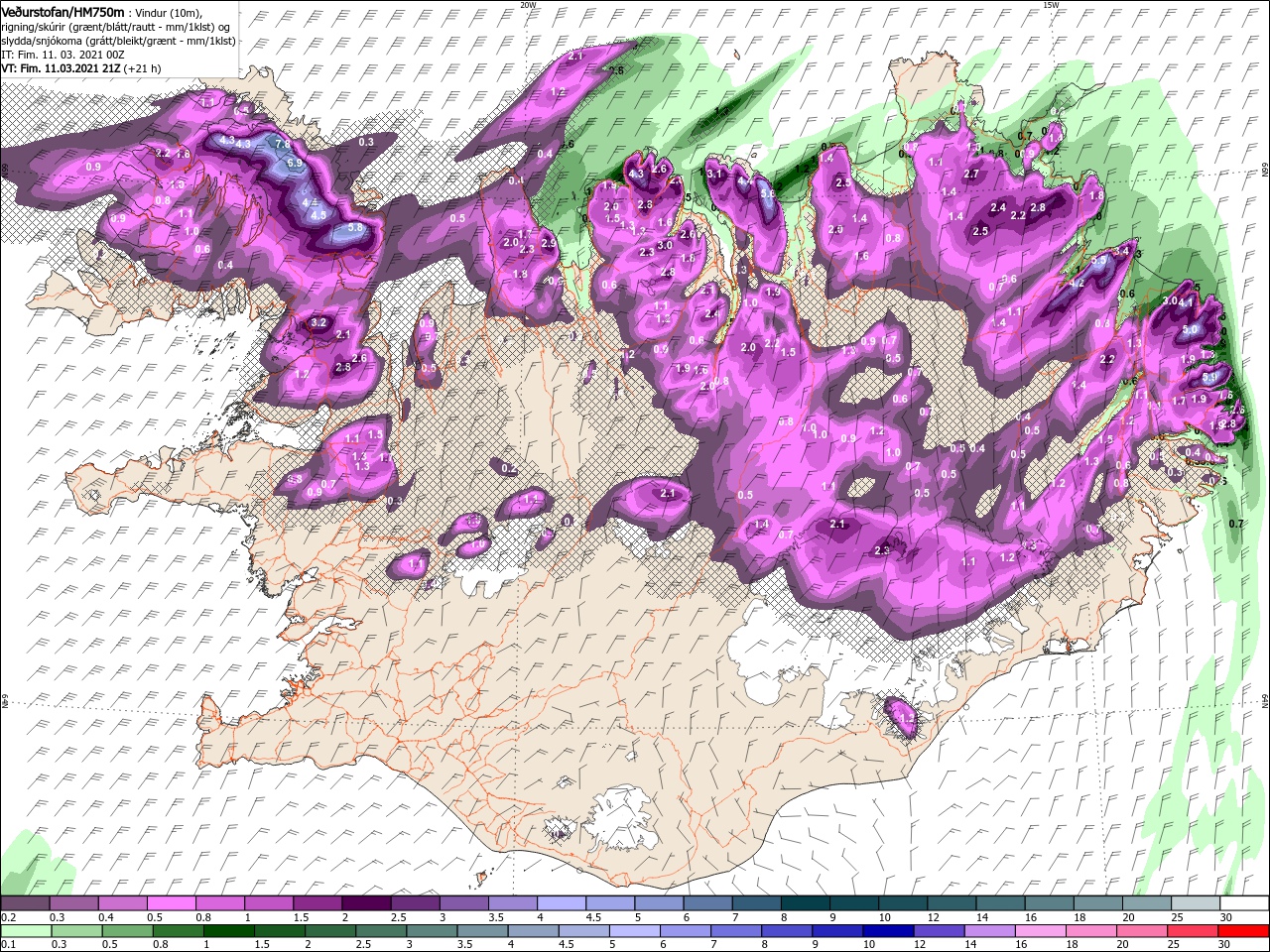The image size is (1270, 952).
Task: Pick the pink 18 swatch in lower legend
Action: tap(1091, 931)
